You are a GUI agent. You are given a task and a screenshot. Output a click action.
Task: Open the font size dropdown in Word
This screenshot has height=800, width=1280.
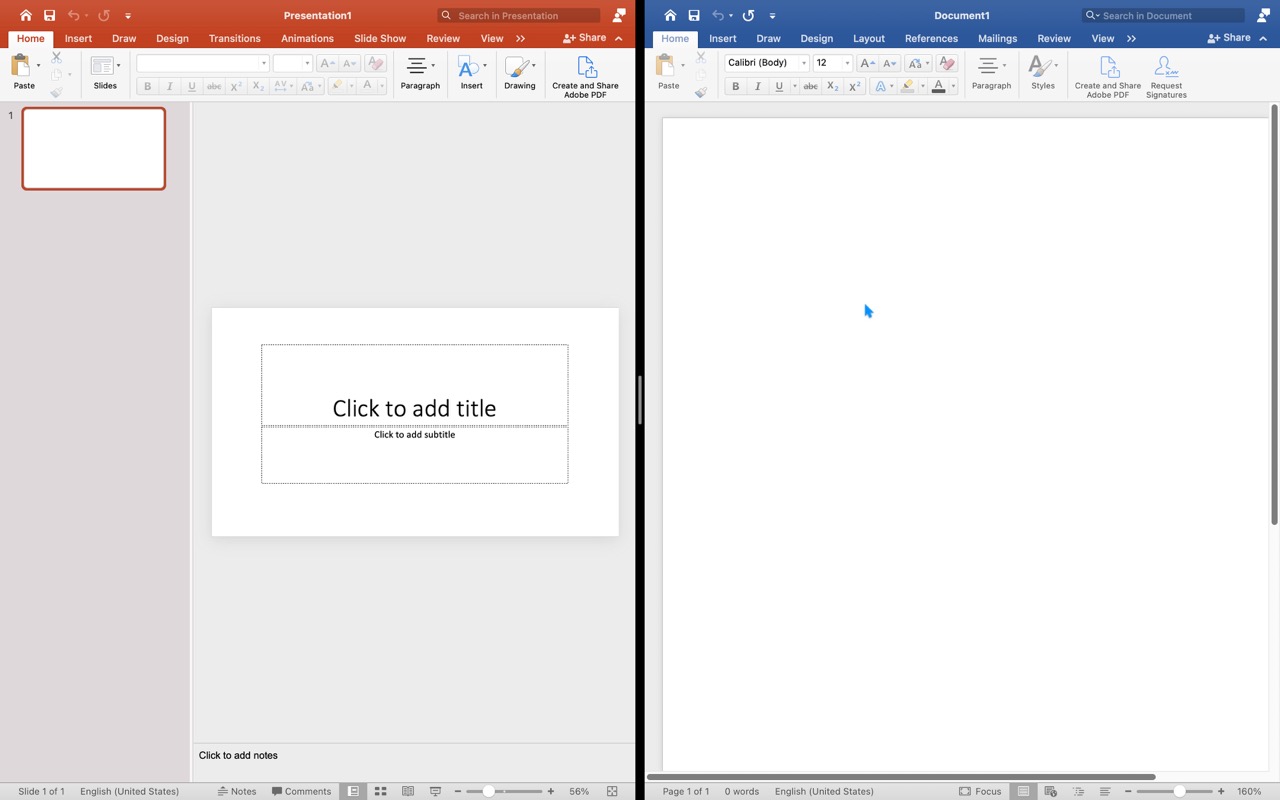(845, 62)
